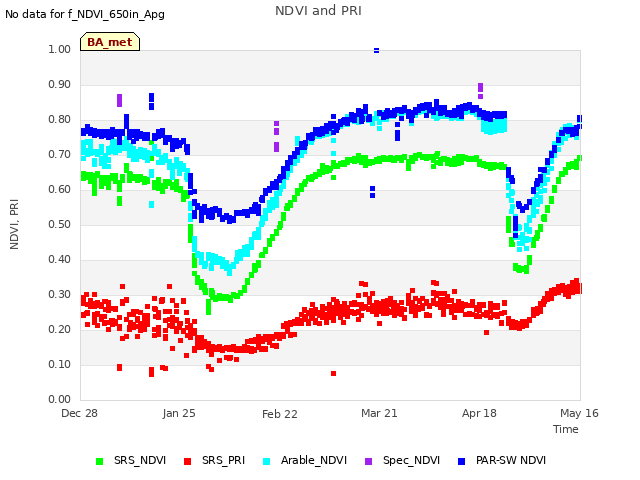Select the PAR-SW NDVI legend label
The height and width of the screenshot is (480, 640).
511,460
